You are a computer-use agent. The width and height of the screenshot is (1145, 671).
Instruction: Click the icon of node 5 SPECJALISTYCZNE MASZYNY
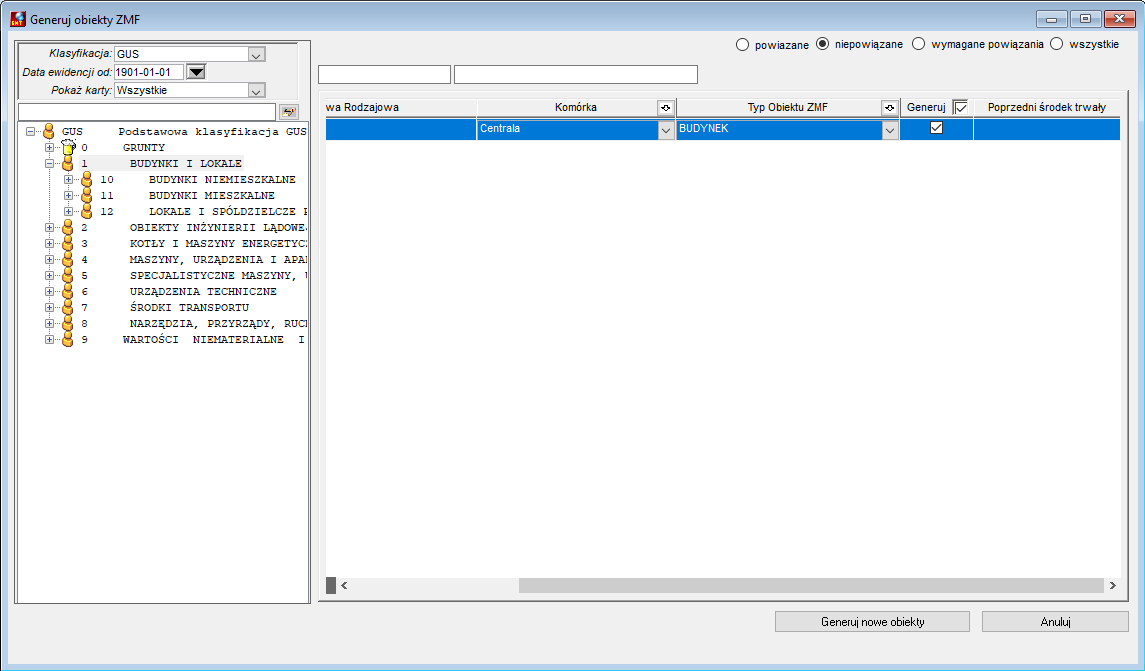68,276
